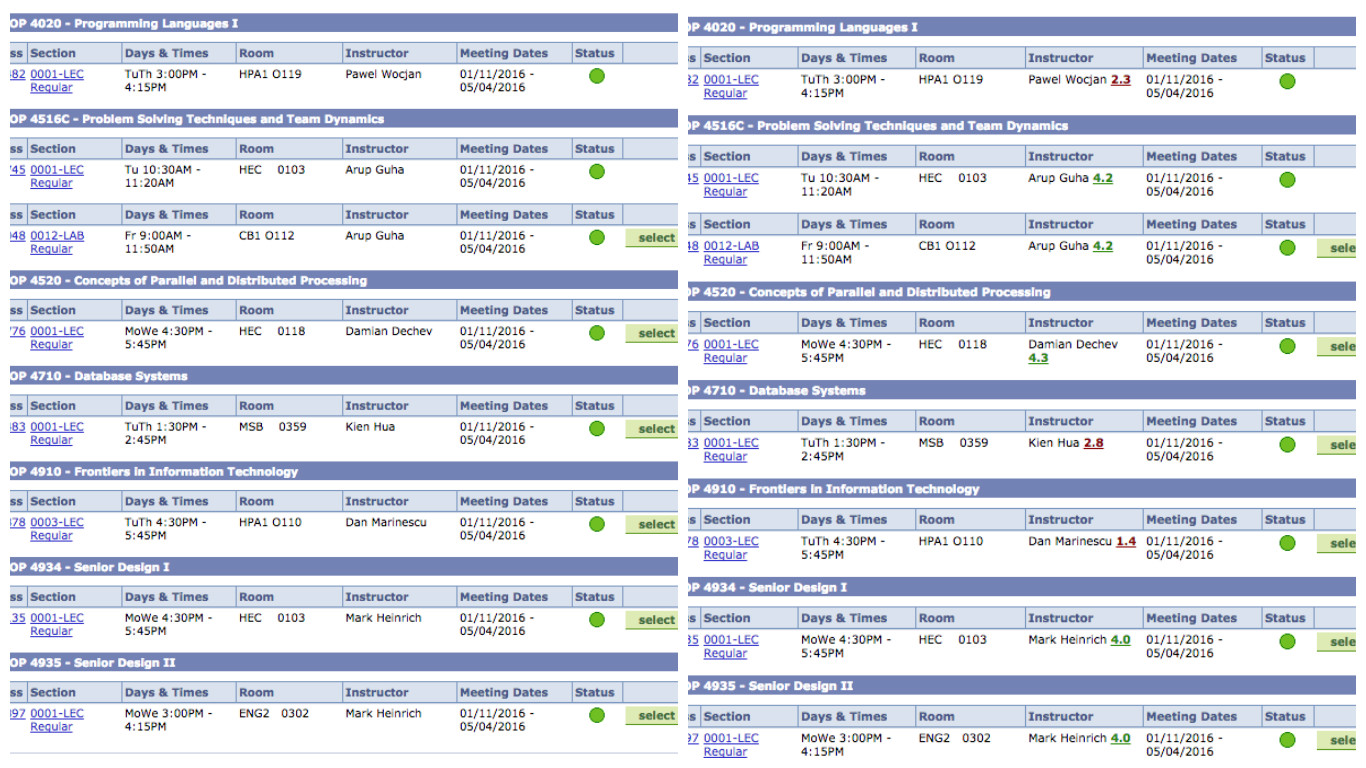1366x768 pixels.
Task: Click green status circle in rated CB1 O112 lab row
Action: [x=1287, y=247]
